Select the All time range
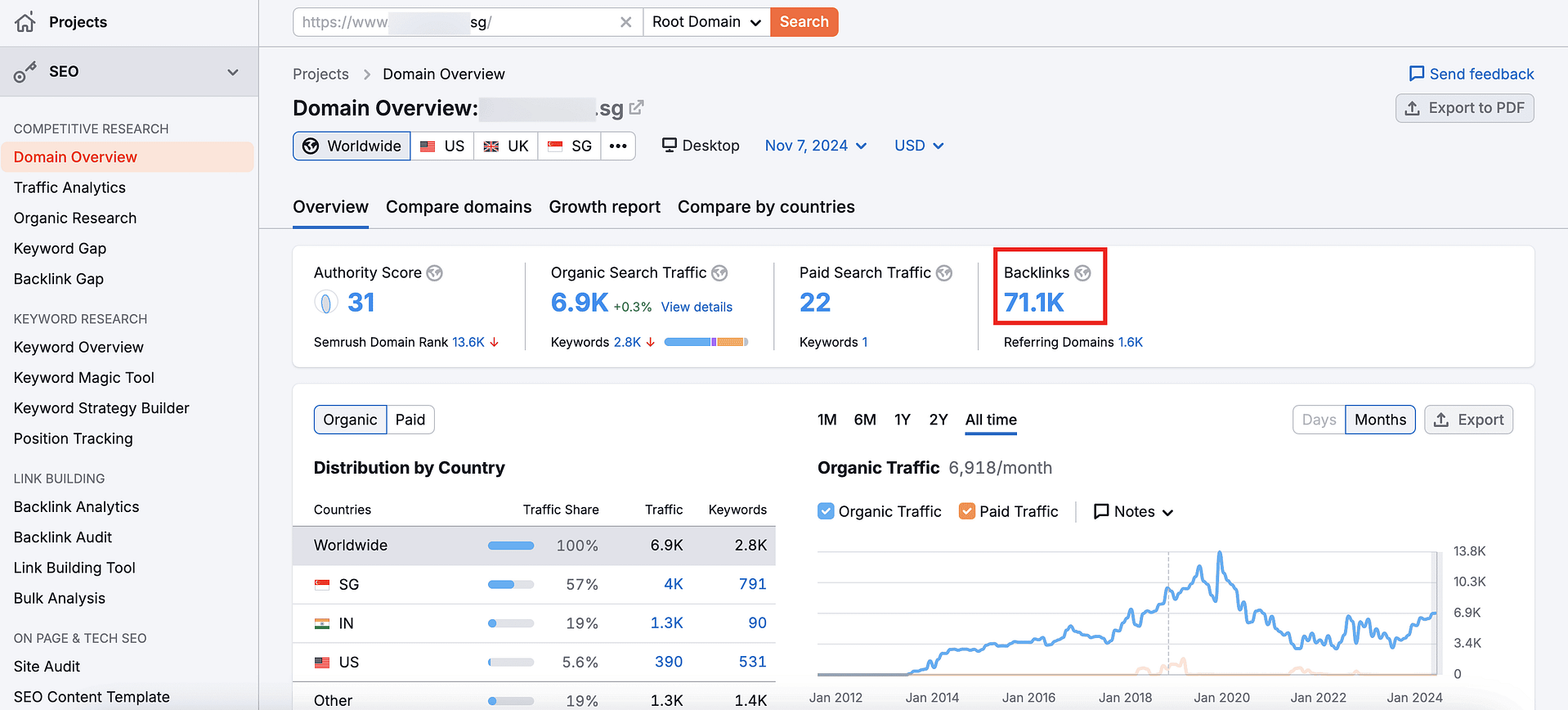1568x710 pixels. tap(991, 420)
